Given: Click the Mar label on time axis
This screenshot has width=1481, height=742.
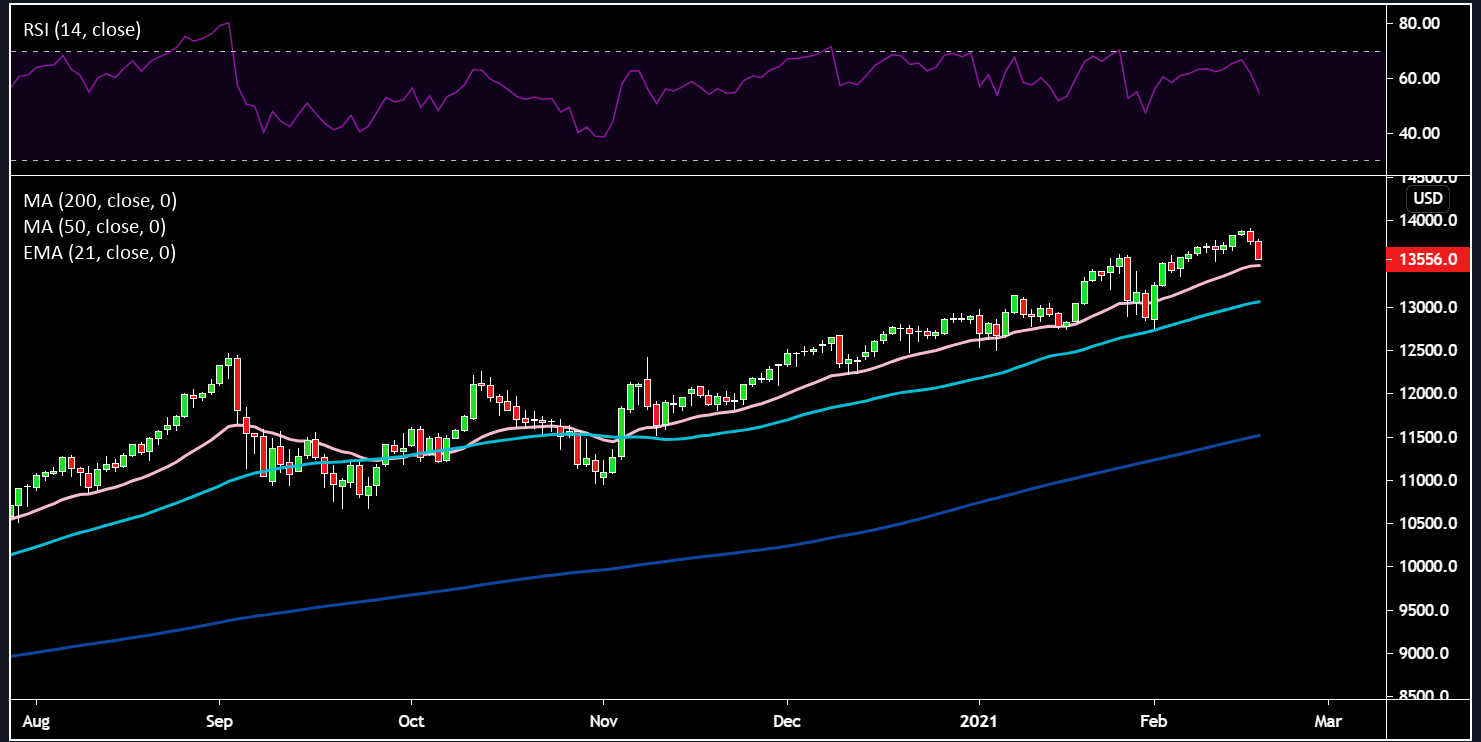Looking at the screenshot, I should (1328, 720).
